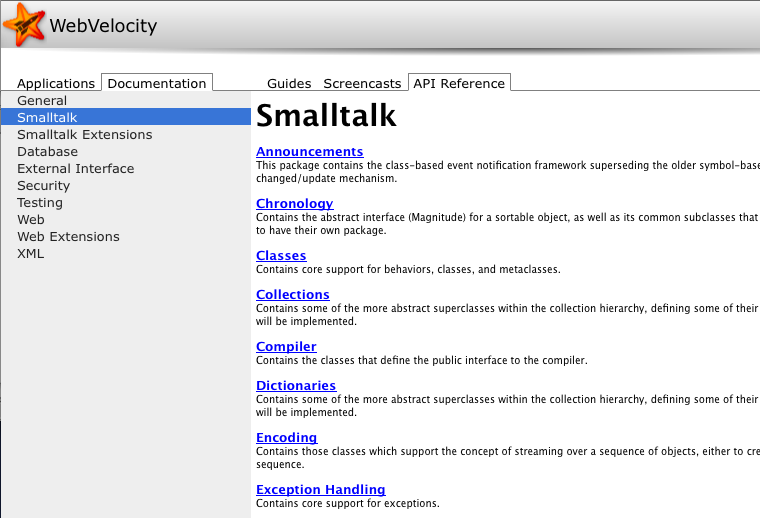Open the Security category
The height and width of the screenshot is (518, 760).
(x=126, y=185)
